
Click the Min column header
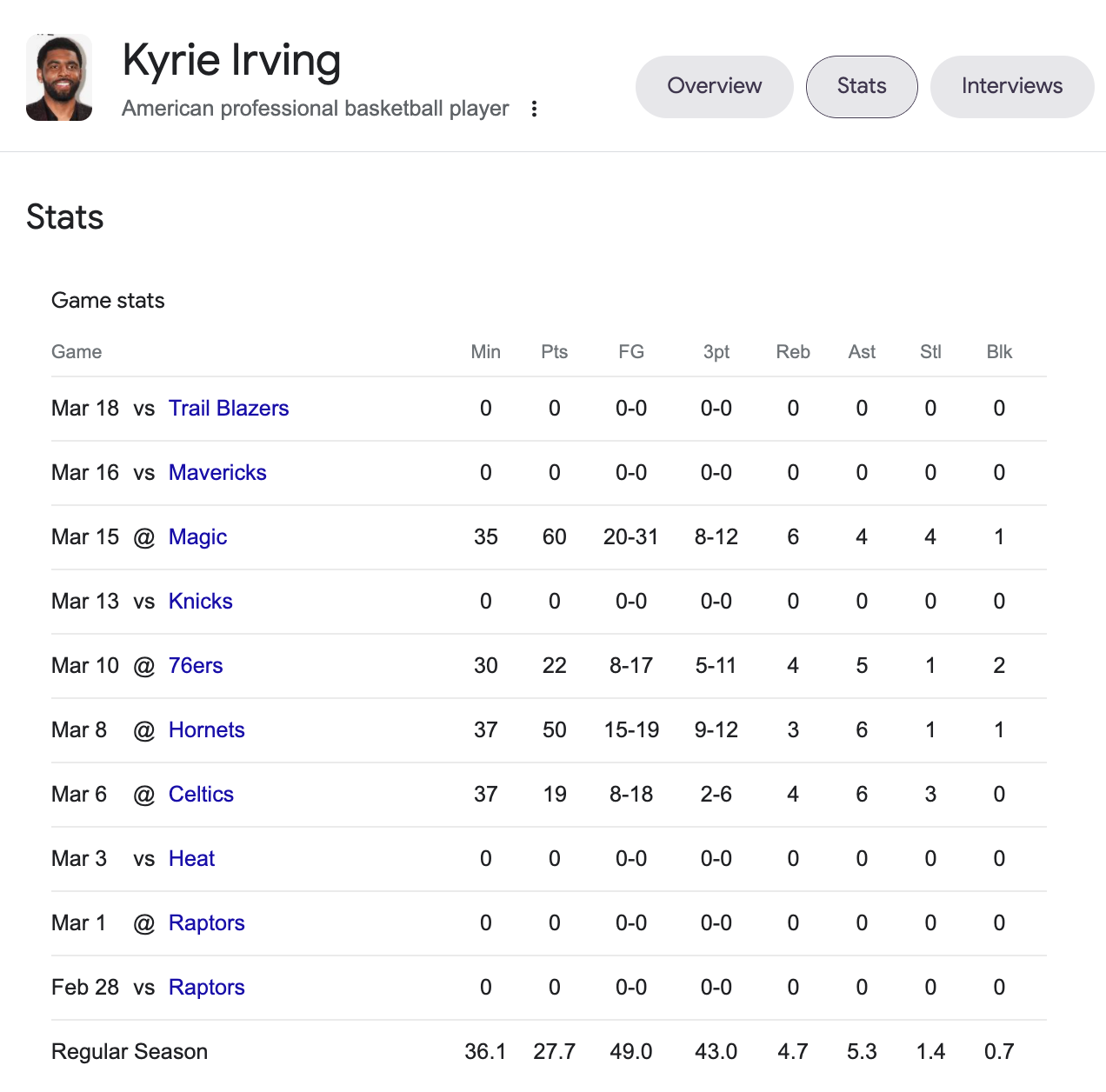click(485, 352)
